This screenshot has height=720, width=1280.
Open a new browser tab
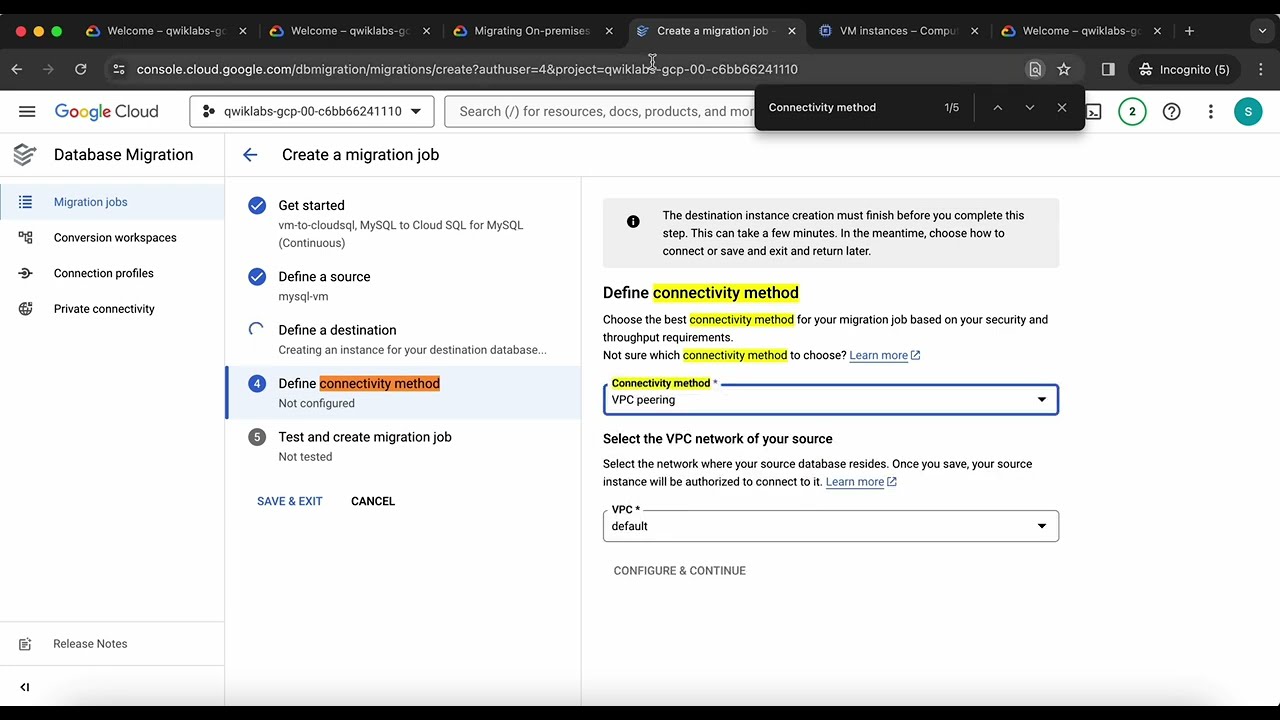click(x=1189, y=31)
